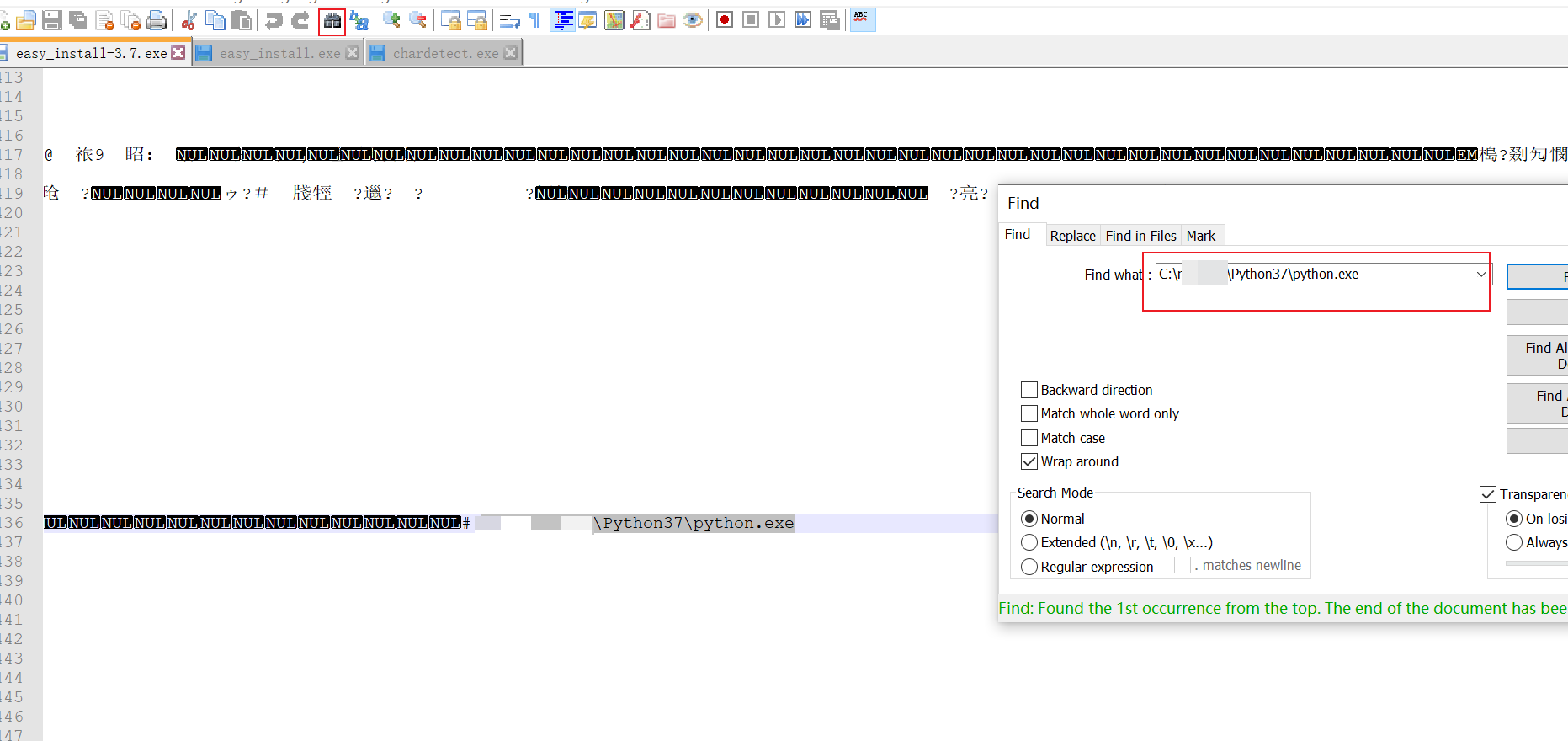Click the Close document toolbar icon
The width and height of the screenshot is (1568, 741).
pos(104,20)
